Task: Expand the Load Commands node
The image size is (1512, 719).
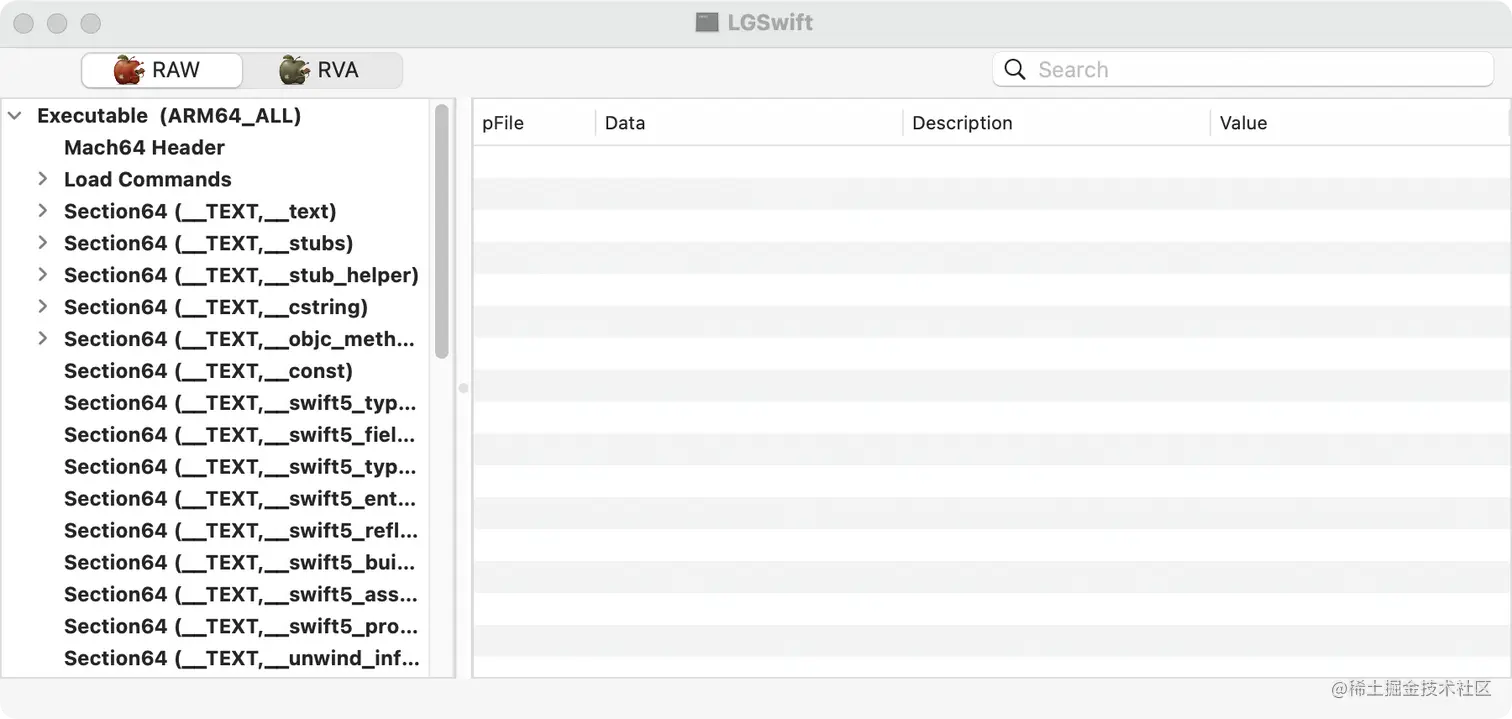Action: (43, 179)
